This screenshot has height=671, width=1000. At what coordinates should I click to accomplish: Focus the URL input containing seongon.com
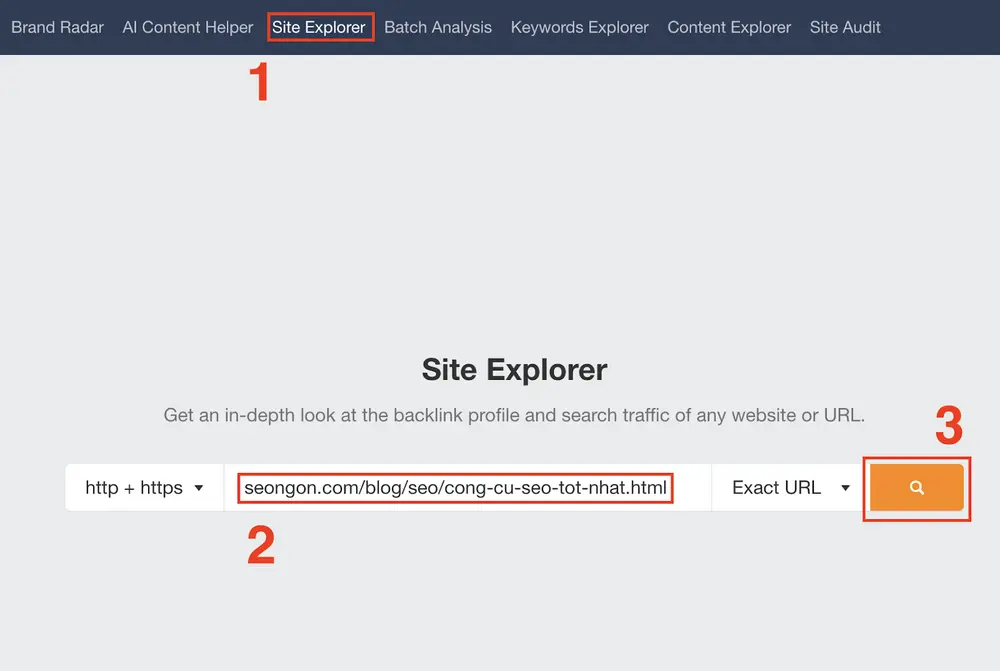pyautogui.click(x=467, y=487)
